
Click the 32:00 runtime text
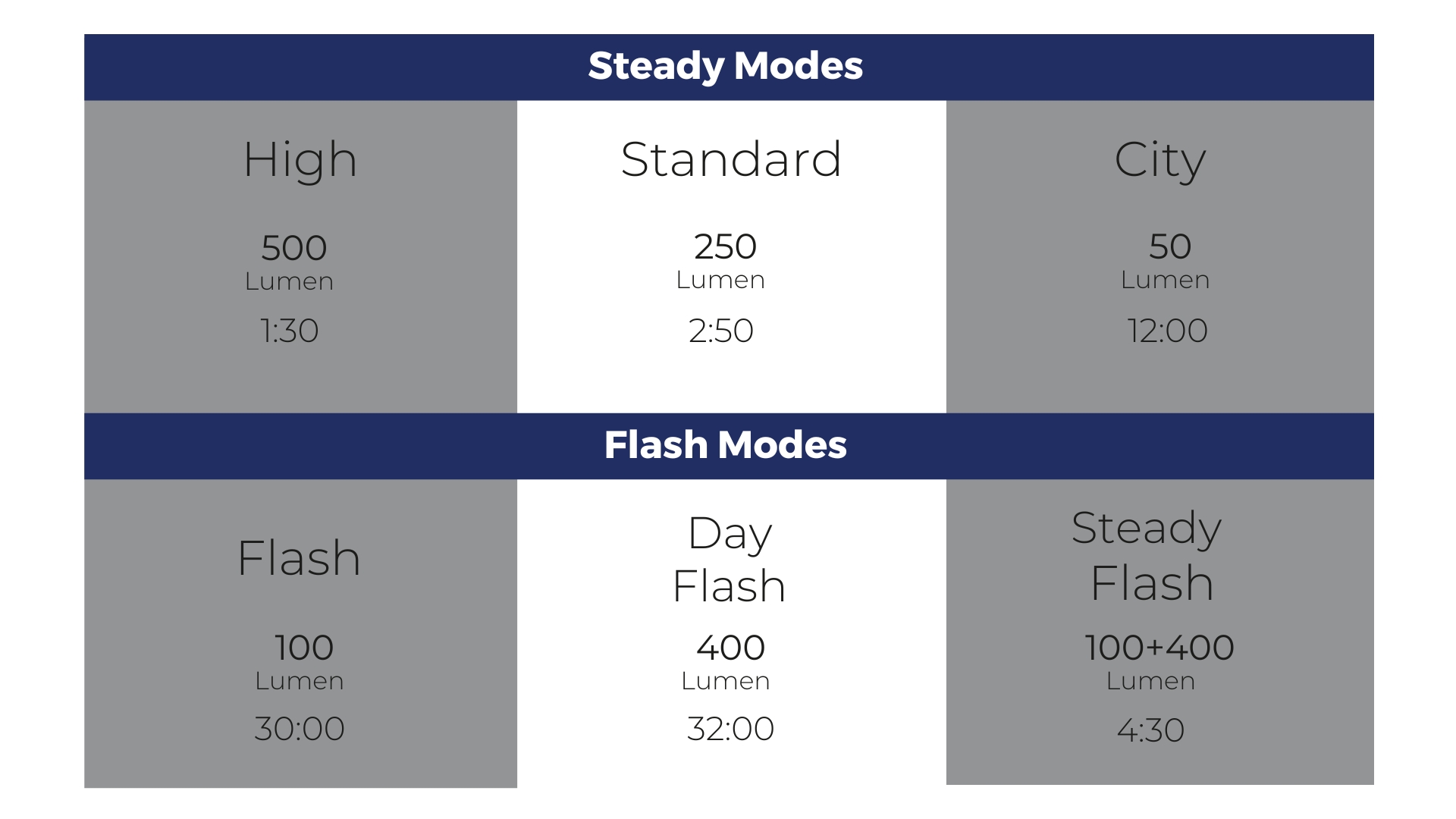[730, 729]
